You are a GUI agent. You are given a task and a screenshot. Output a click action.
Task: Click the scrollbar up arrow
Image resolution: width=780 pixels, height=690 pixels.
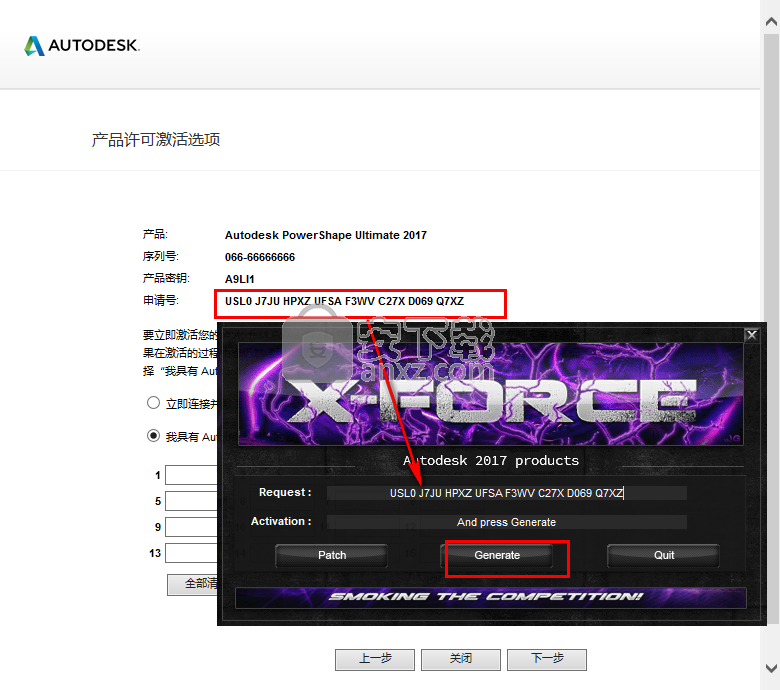[x=771, y=21]
